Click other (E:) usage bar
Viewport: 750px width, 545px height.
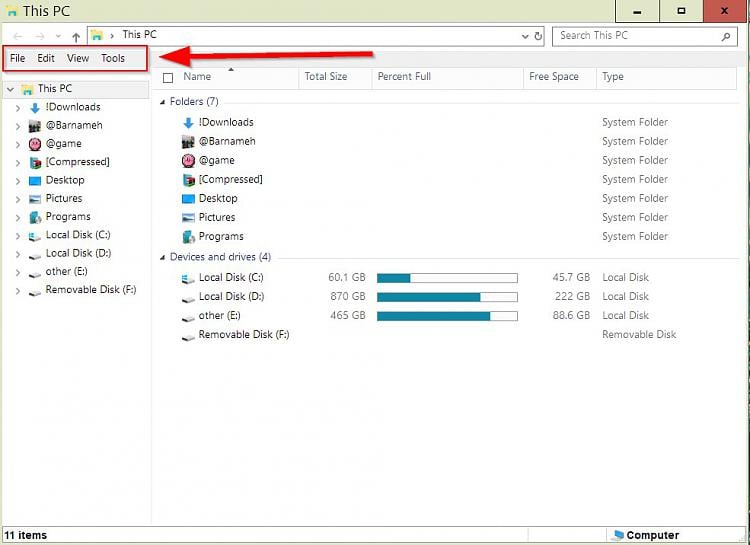pos(447,316)
